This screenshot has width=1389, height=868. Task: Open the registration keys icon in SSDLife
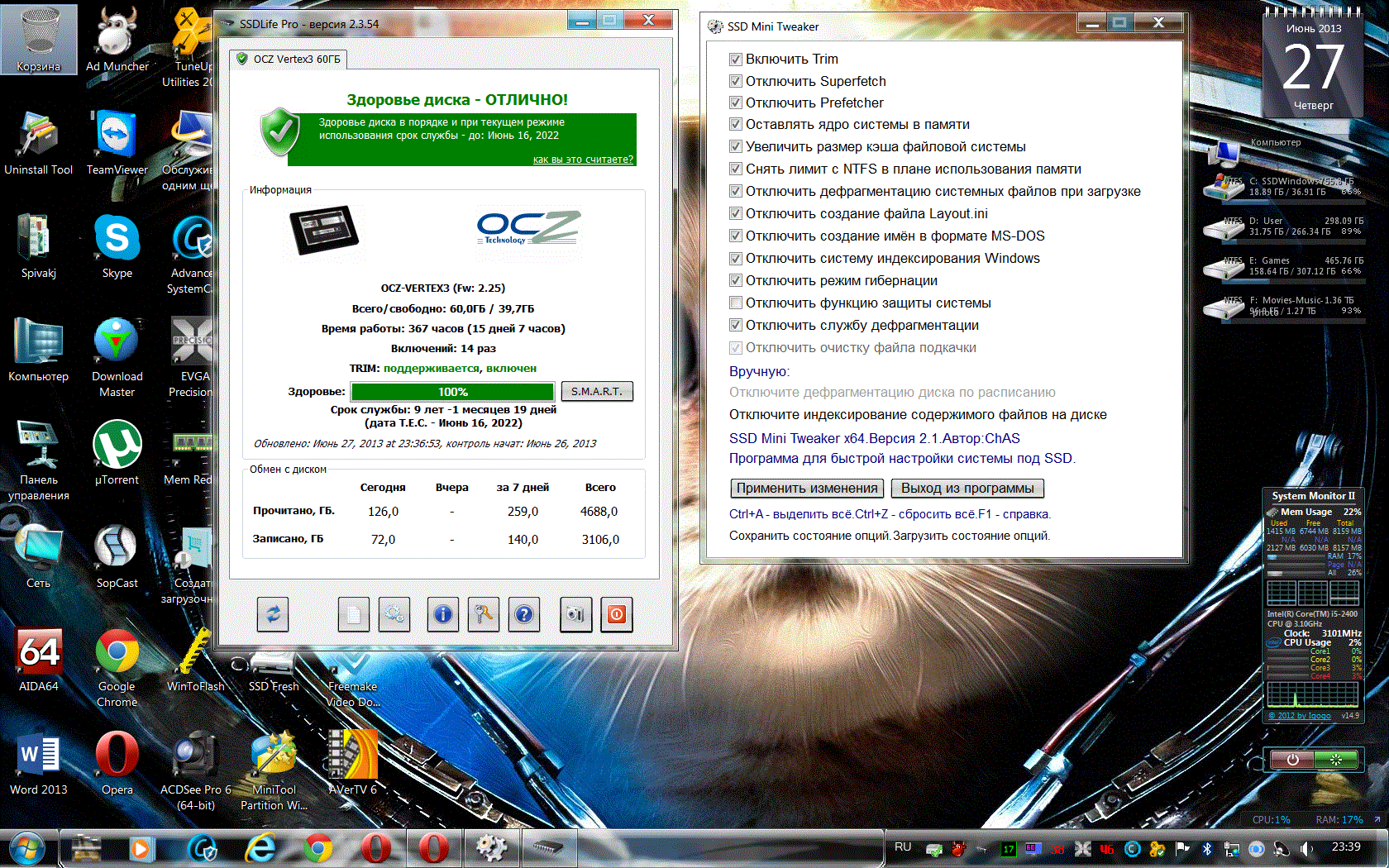484,614
